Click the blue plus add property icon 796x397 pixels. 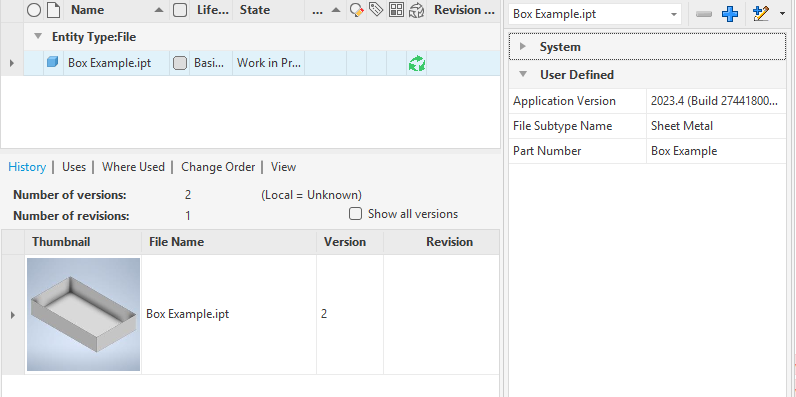[730, 14]
